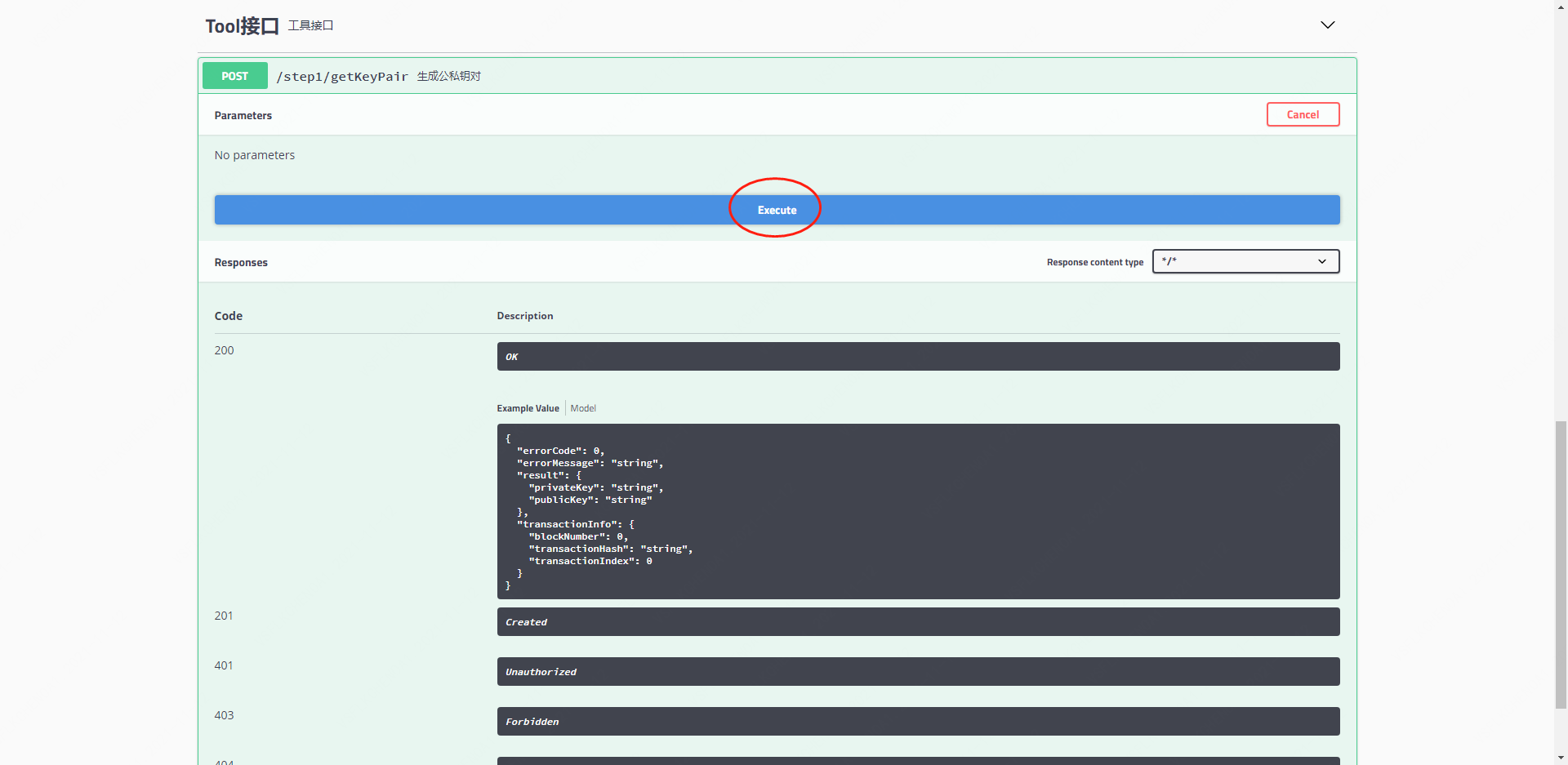Screen dimensions: 1568x765
Task: Open the Response content type dropdown
Action: pos(1245,261)
